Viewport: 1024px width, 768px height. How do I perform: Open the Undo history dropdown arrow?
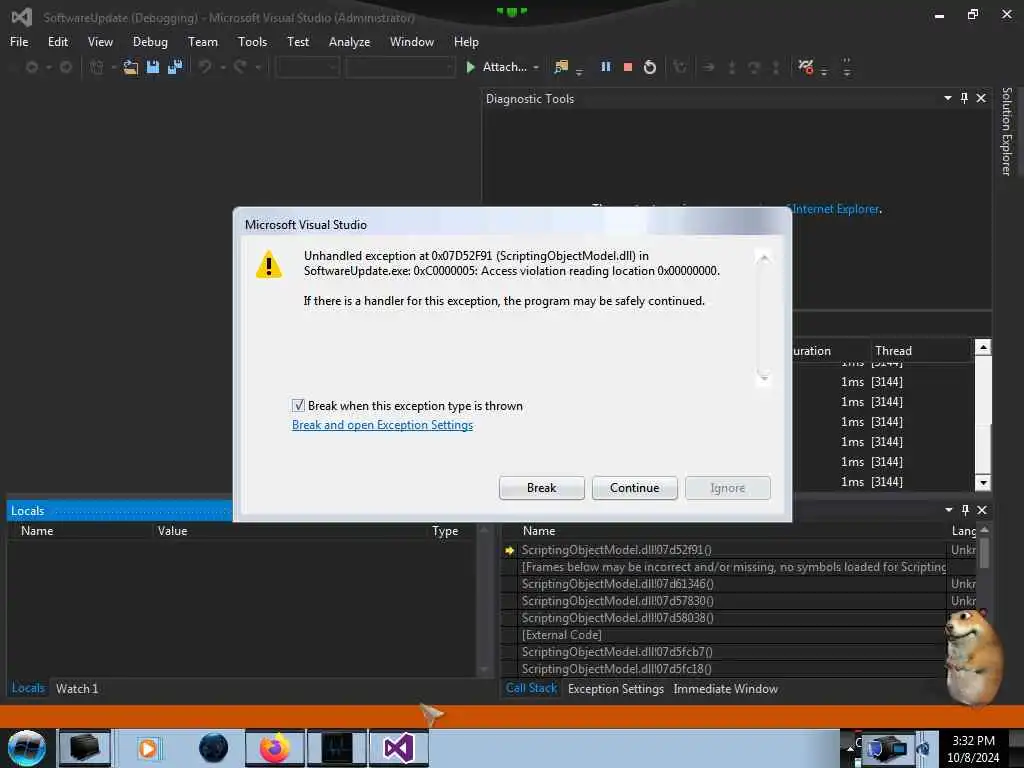[223, 67]
